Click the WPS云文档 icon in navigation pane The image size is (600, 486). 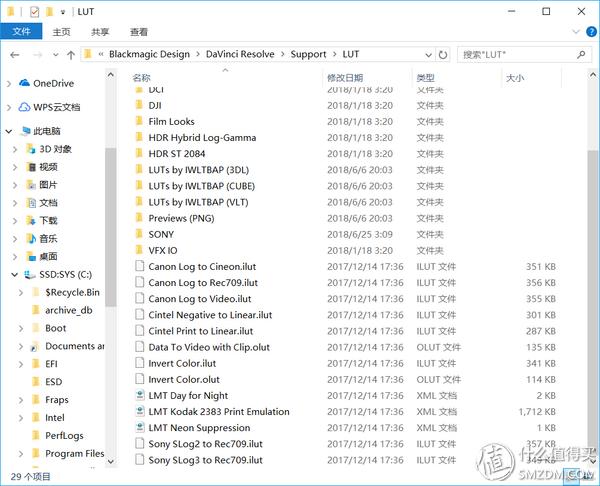click(x=24, y=107)
